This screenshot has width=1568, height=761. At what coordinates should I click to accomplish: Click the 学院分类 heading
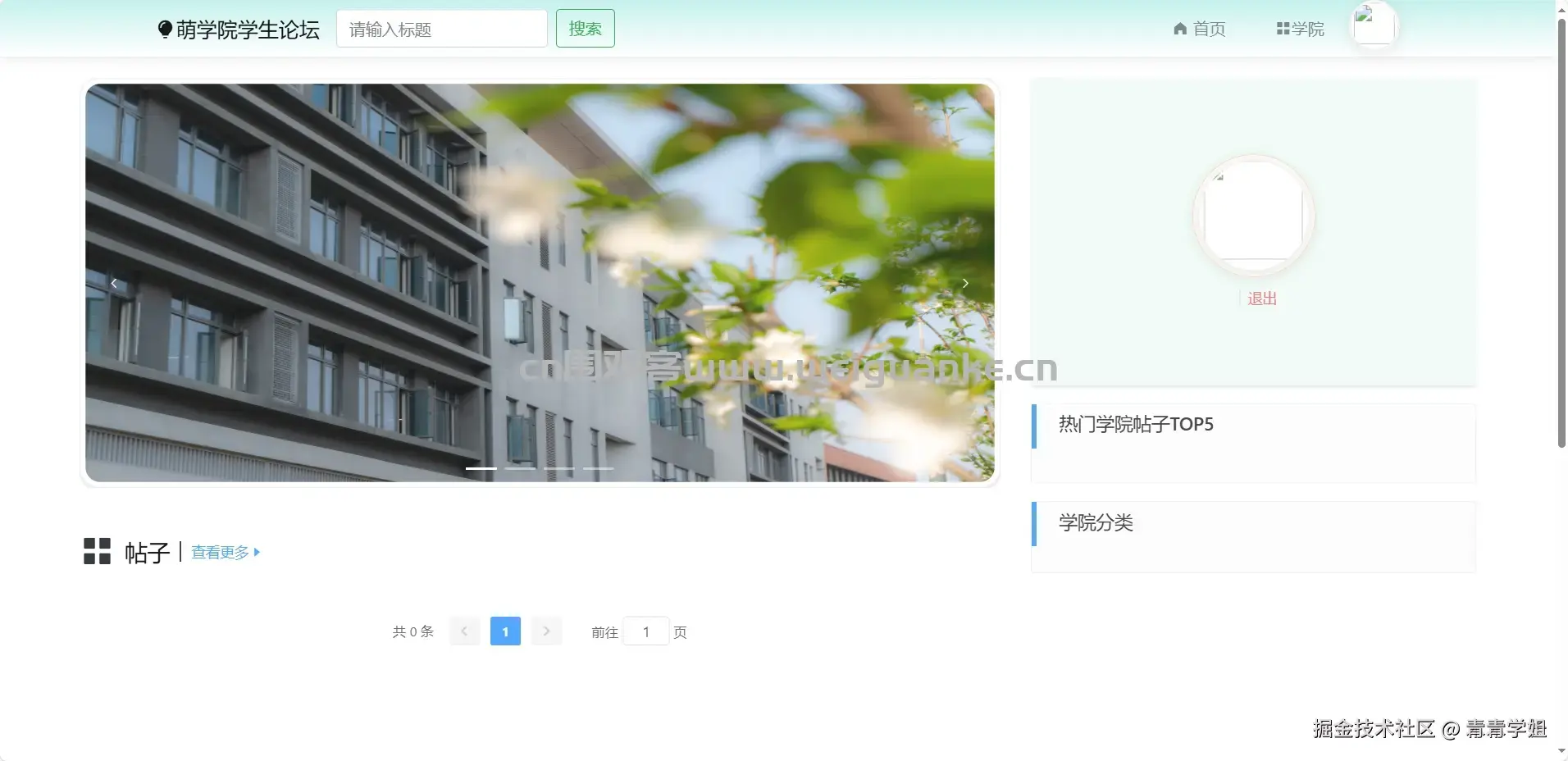[x=1096, y=522]
